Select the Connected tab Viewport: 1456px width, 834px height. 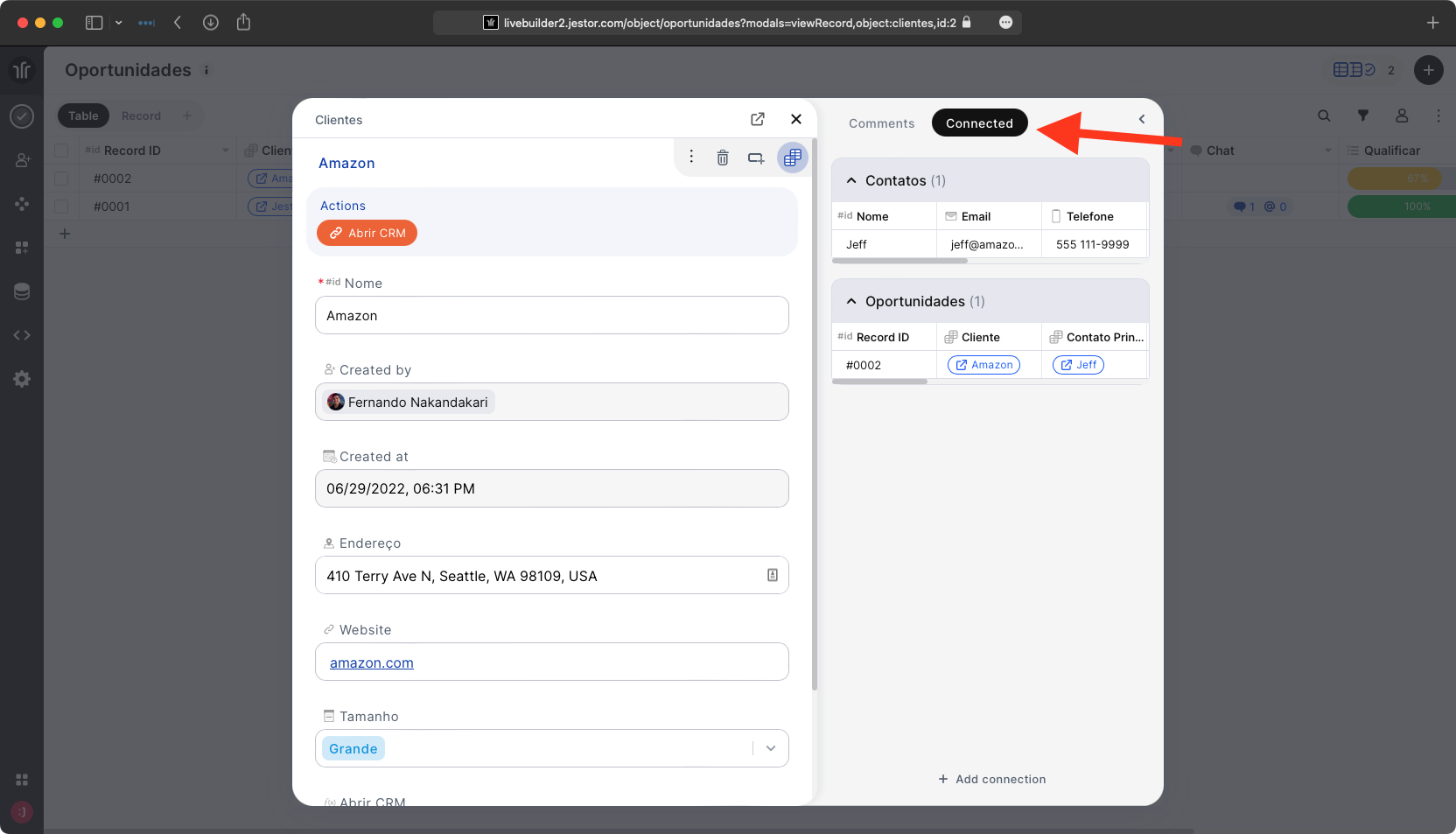pos(979,123)
